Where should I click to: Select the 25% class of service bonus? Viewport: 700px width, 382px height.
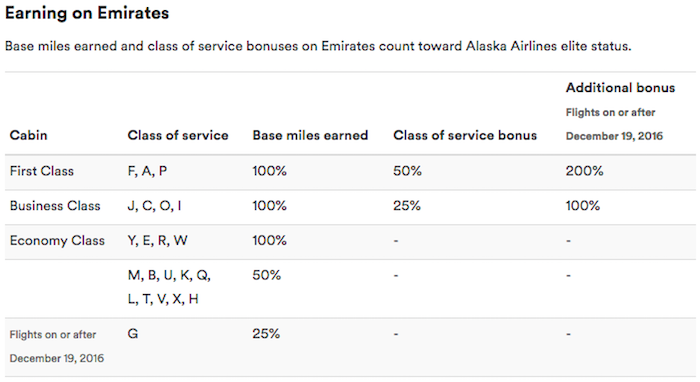point(407,206)
